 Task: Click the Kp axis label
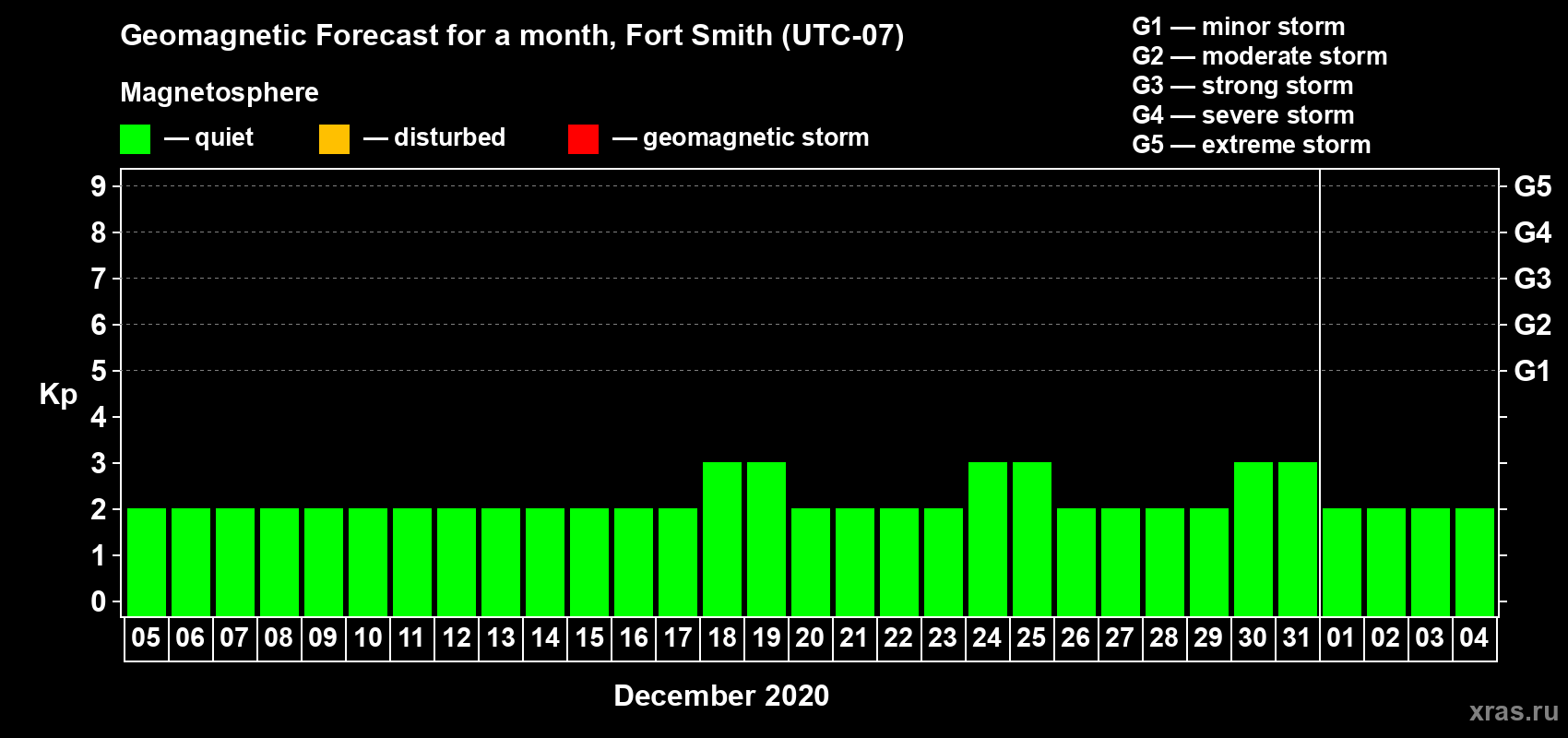pos(58,395)
